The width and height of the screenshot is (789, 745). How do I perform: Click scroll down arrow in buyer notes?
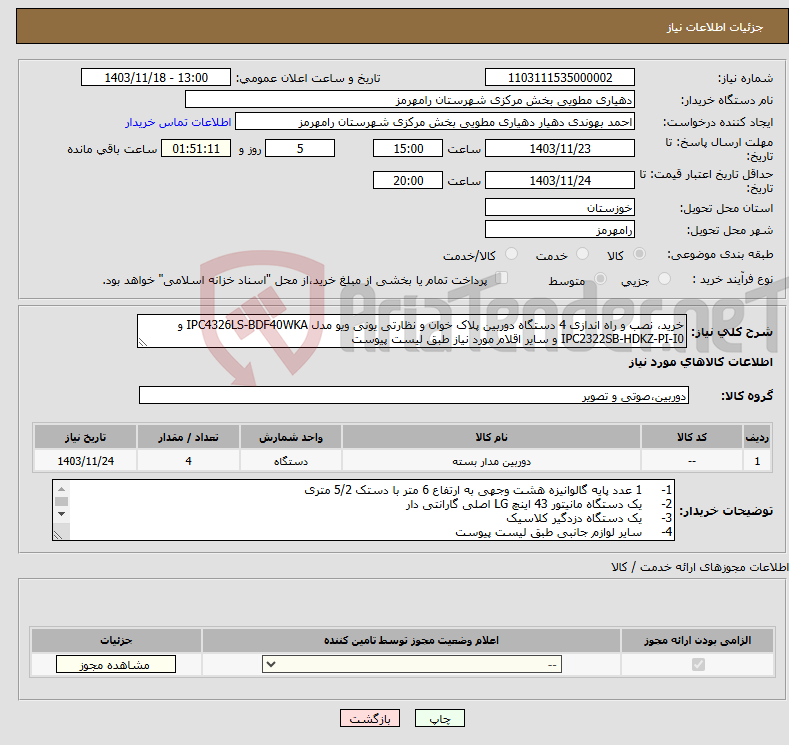61,514
